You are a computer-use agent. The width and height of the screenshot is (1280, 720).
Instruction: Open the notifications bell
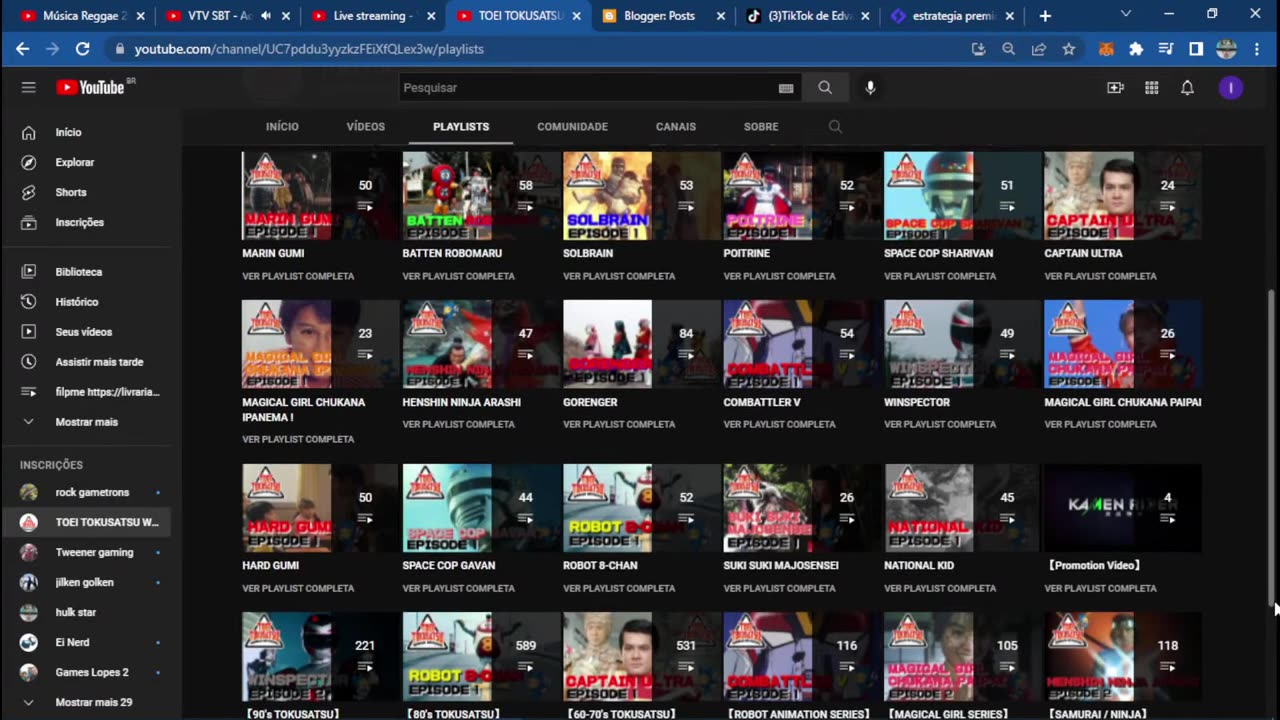(x=1187, y=88)
